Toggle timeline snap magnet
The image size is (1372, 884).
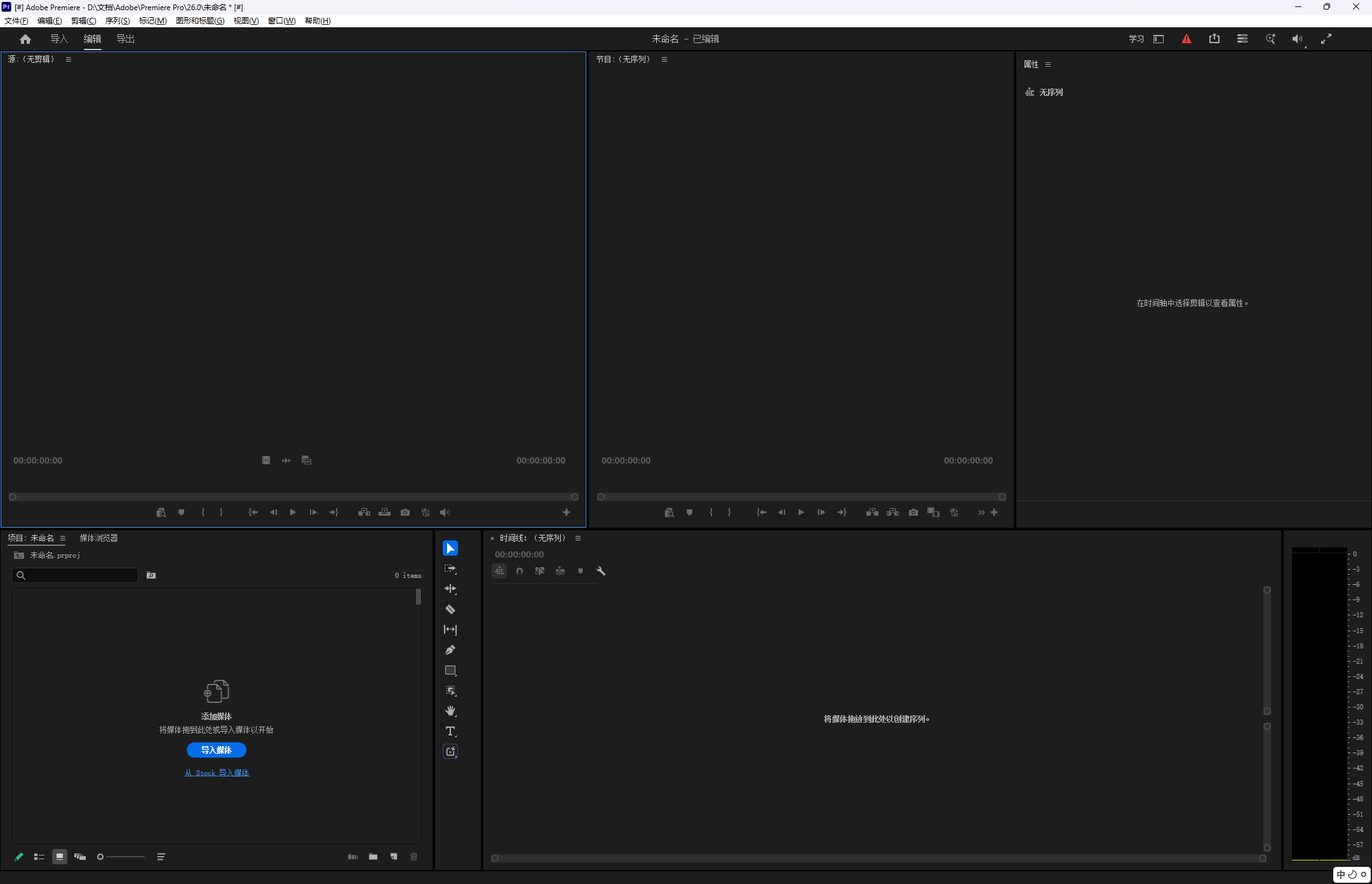(x=520, y=571)
